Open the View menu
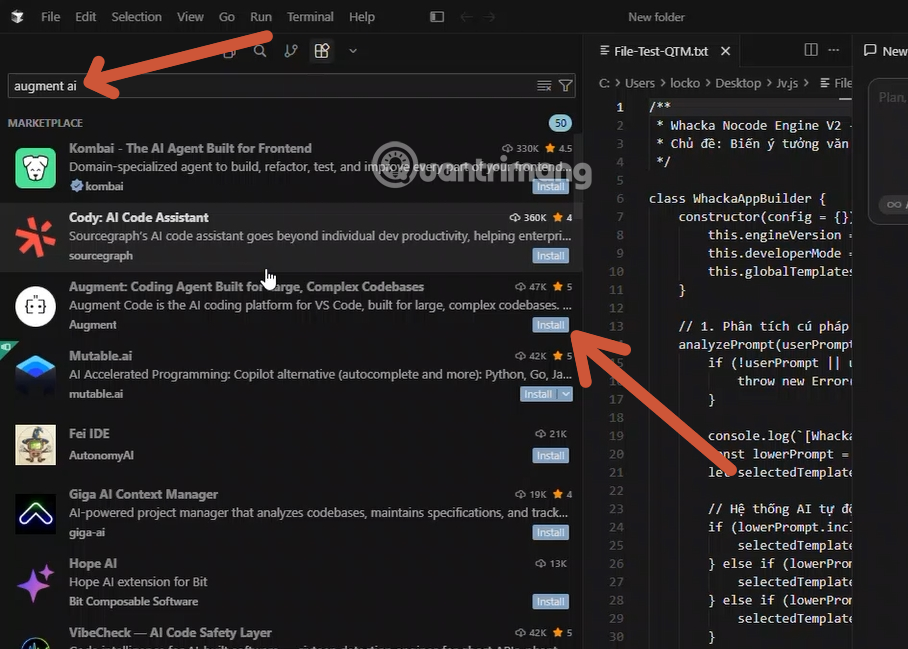Screen dimensions: 908x649 pyautogui.click(x=190, y=17)
